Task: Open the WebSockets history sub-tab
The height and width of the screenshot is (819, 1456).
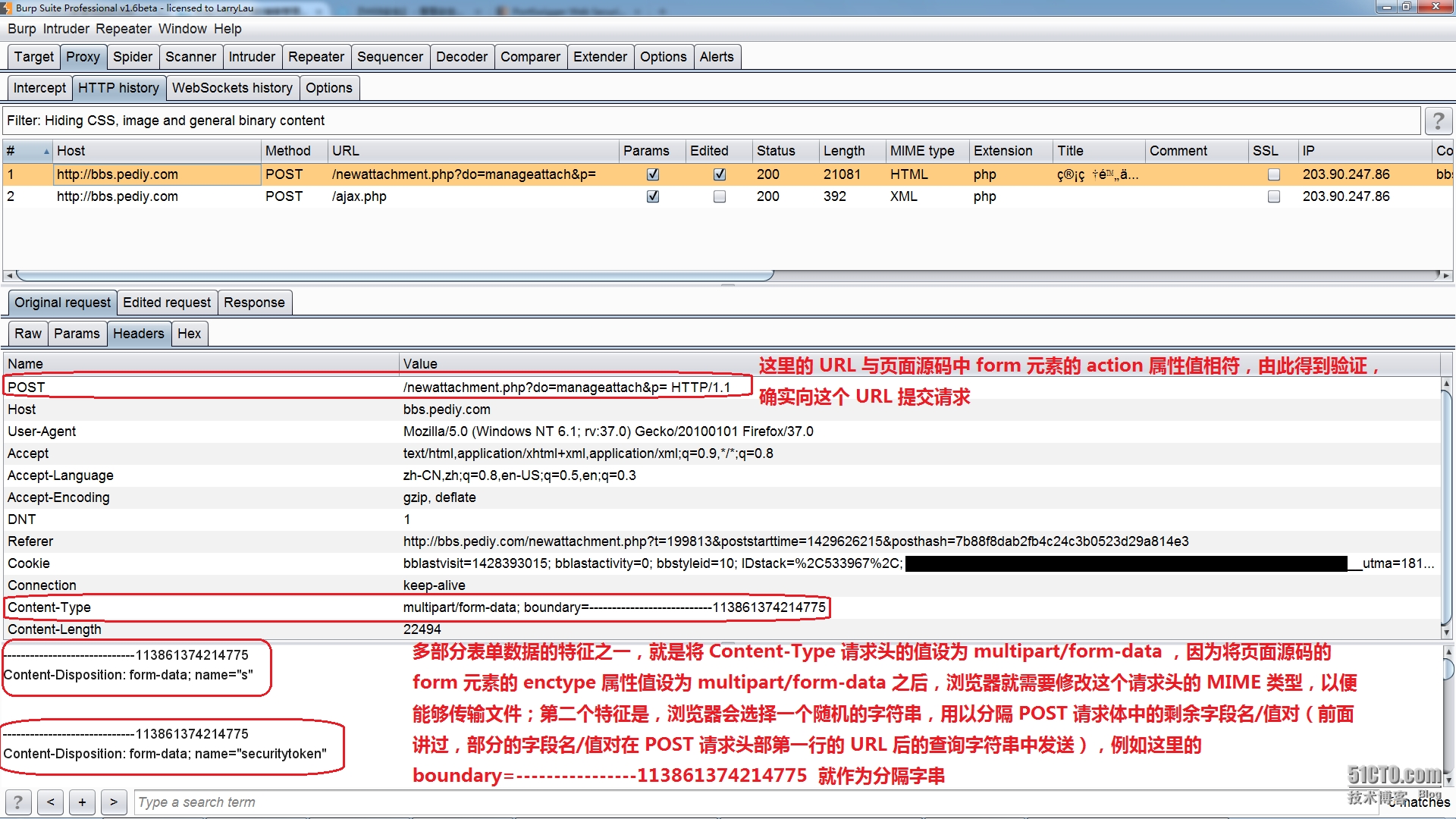Action: [x=232, y=88]
